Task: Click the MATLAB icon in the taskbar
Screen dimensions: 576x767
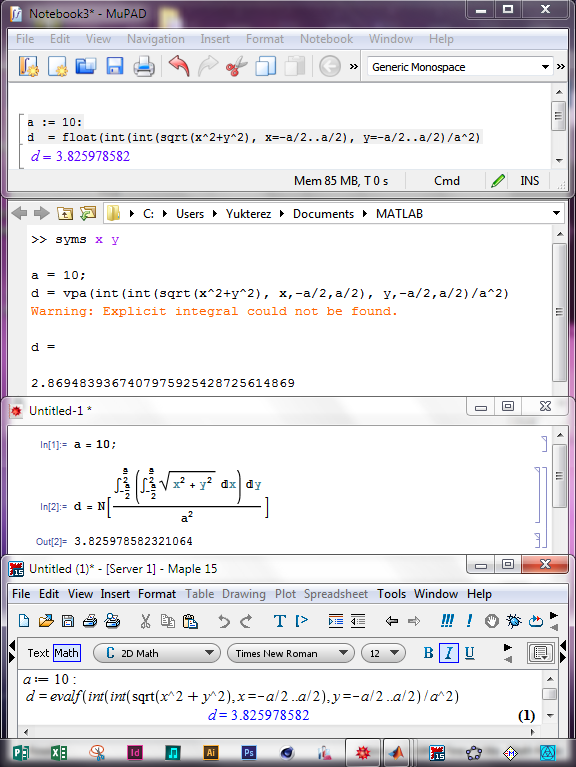Action: 398,753
